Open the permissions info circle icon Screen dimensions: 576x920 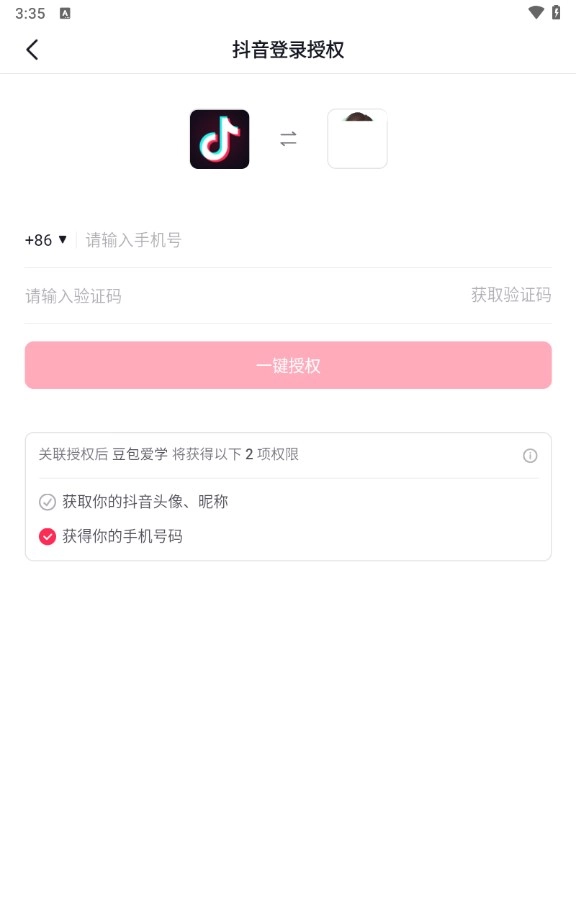530,455
